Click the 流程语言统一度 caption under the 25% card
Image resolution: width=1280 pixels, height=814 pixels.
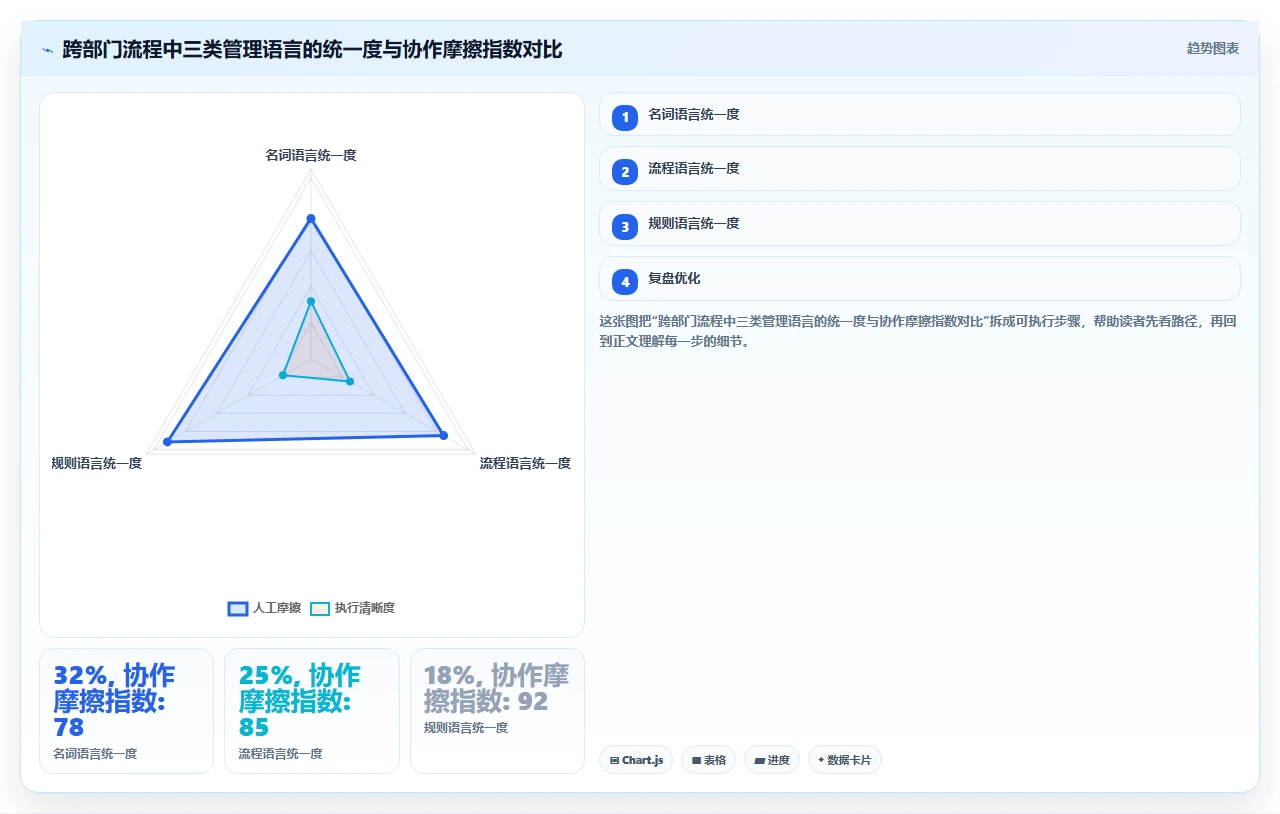click(x=280, y=754)
